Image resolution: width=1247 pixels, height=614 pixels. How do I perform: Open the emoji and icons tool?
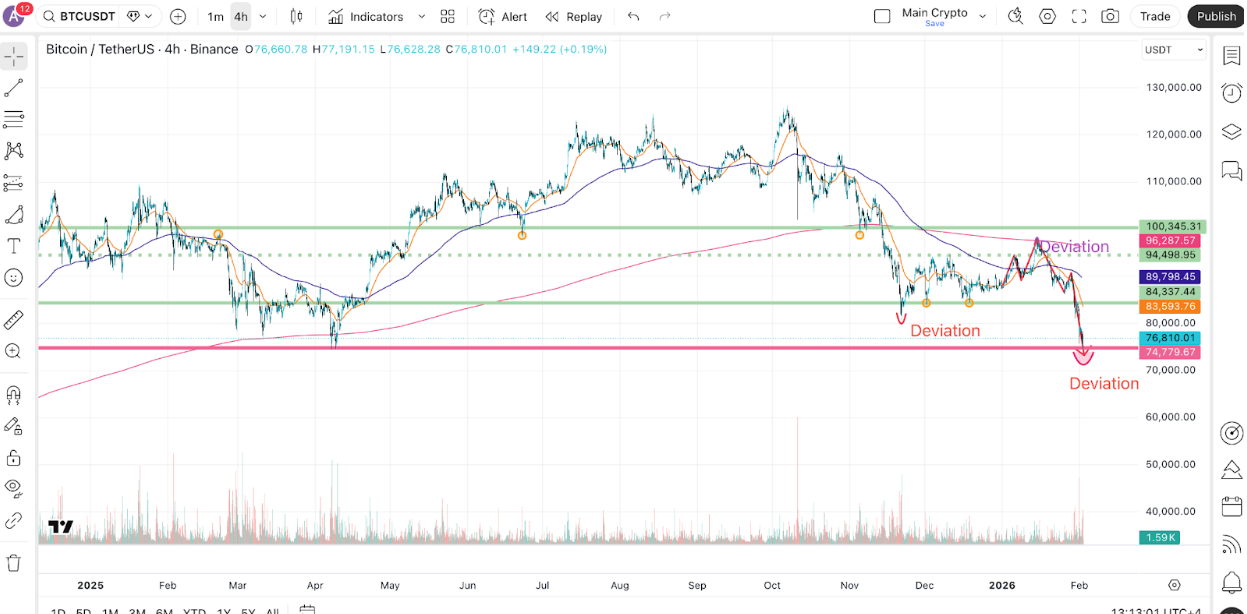(x=14, y=277)
